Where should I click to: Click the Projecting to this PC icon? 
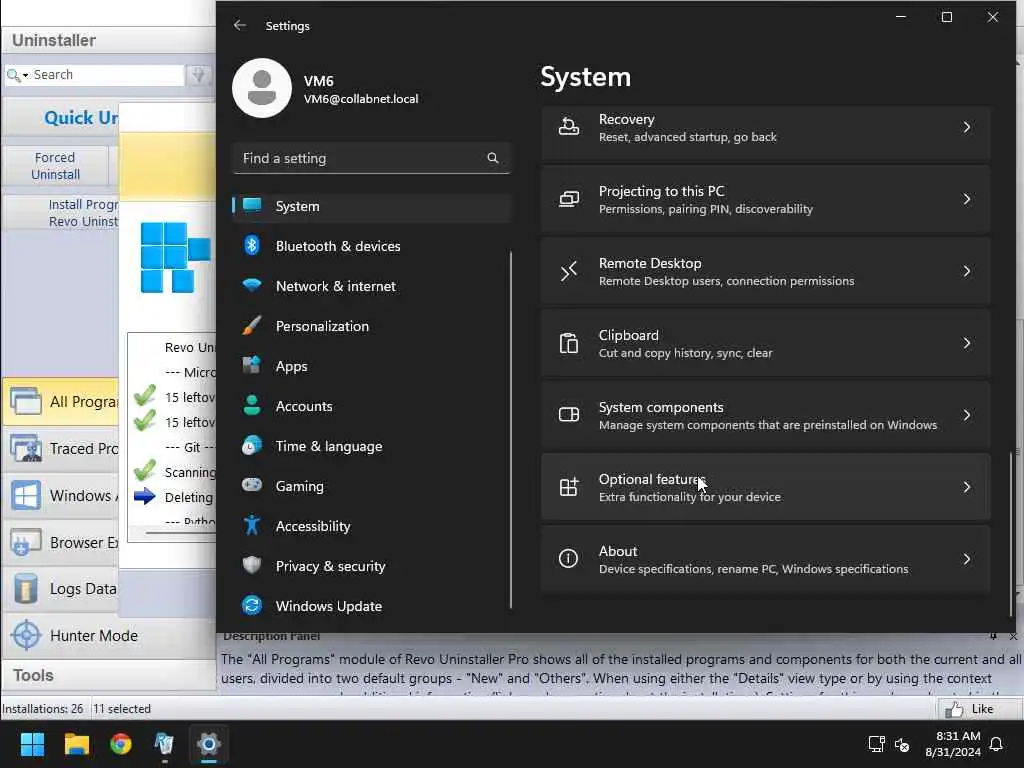(x=568, y=199)
